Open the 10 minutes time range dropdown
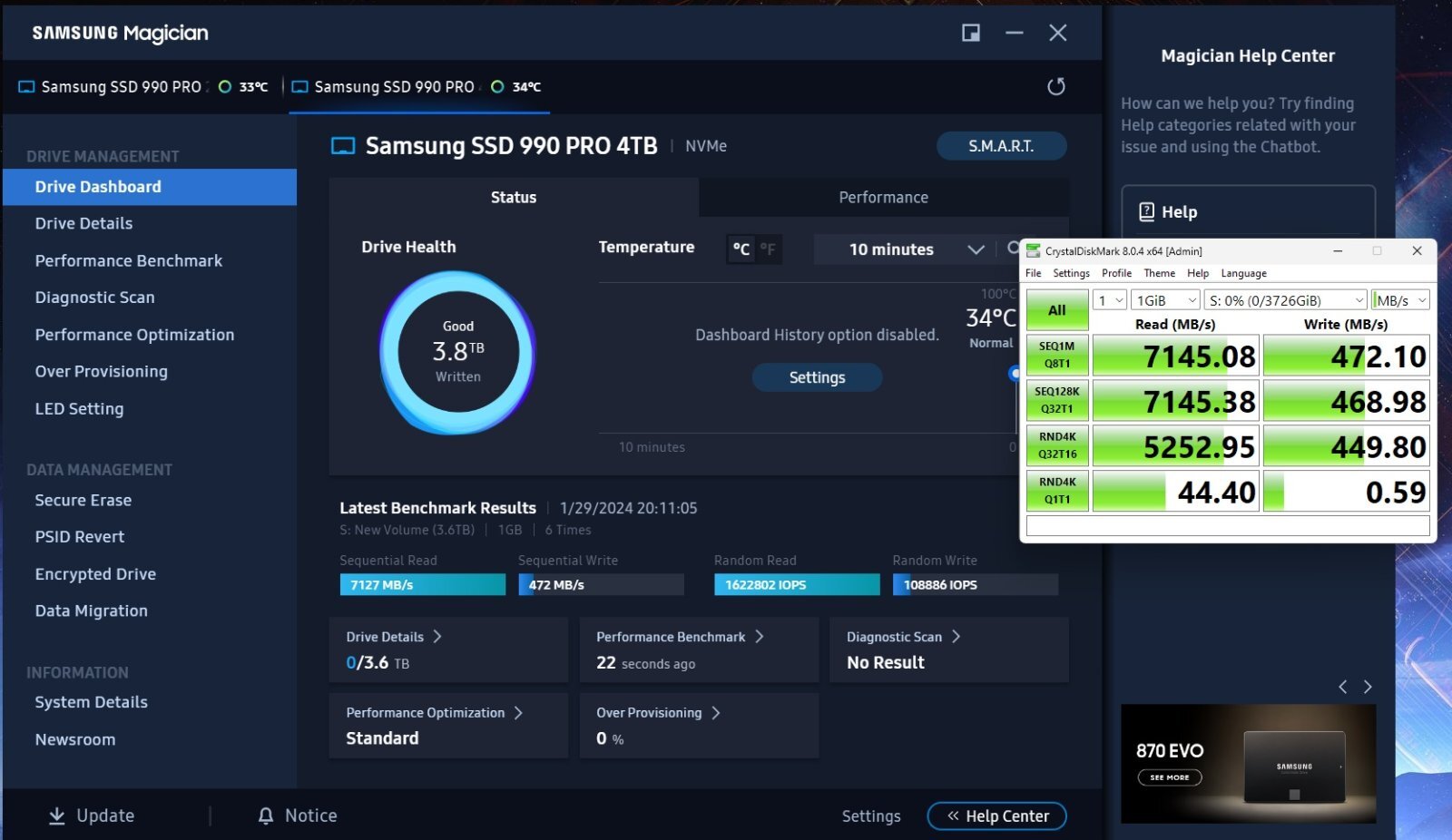 click(904, 249)
